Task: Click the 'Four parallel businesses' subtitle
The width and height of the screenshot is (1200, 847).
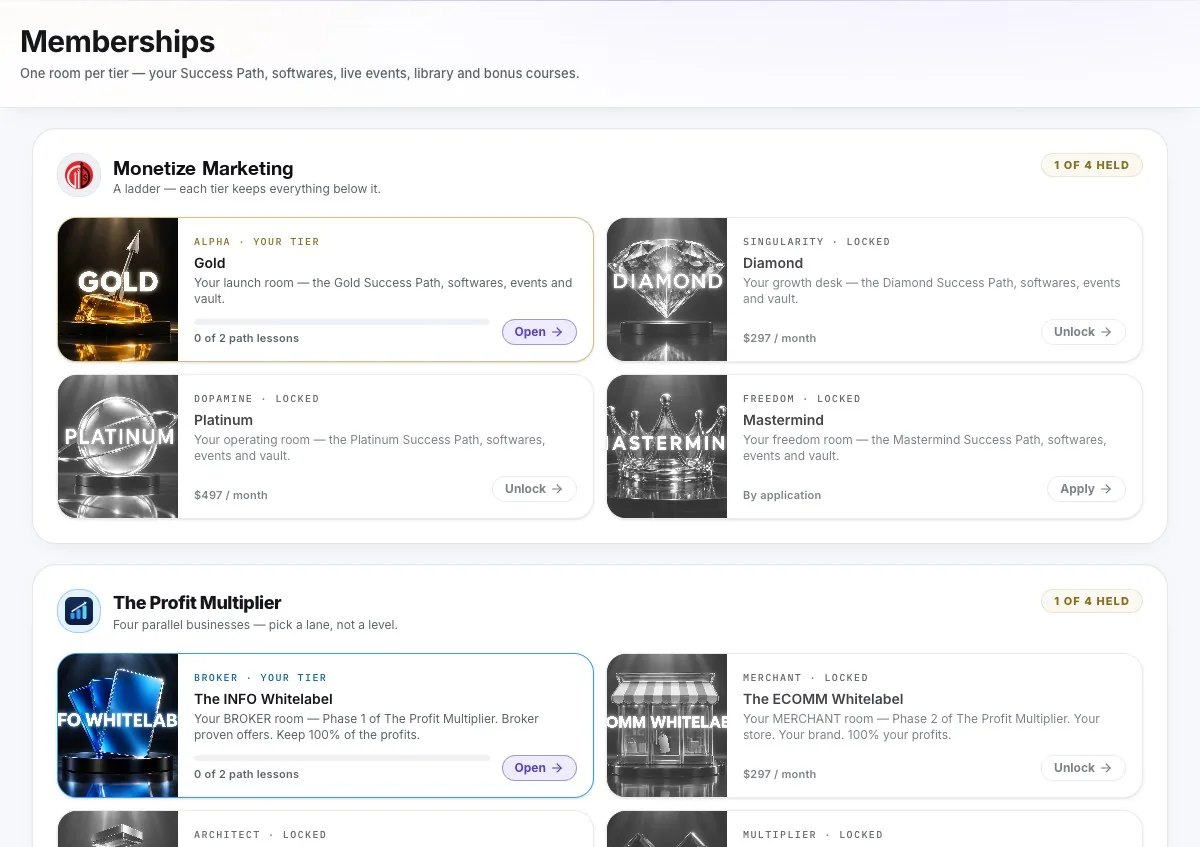Action: tap(255, 625)
